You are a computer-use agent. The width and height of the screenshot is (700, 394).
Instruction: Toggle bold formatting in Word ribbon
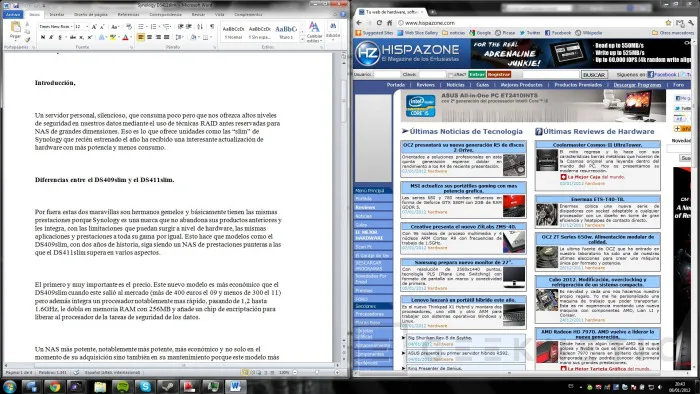coord(43,37)
